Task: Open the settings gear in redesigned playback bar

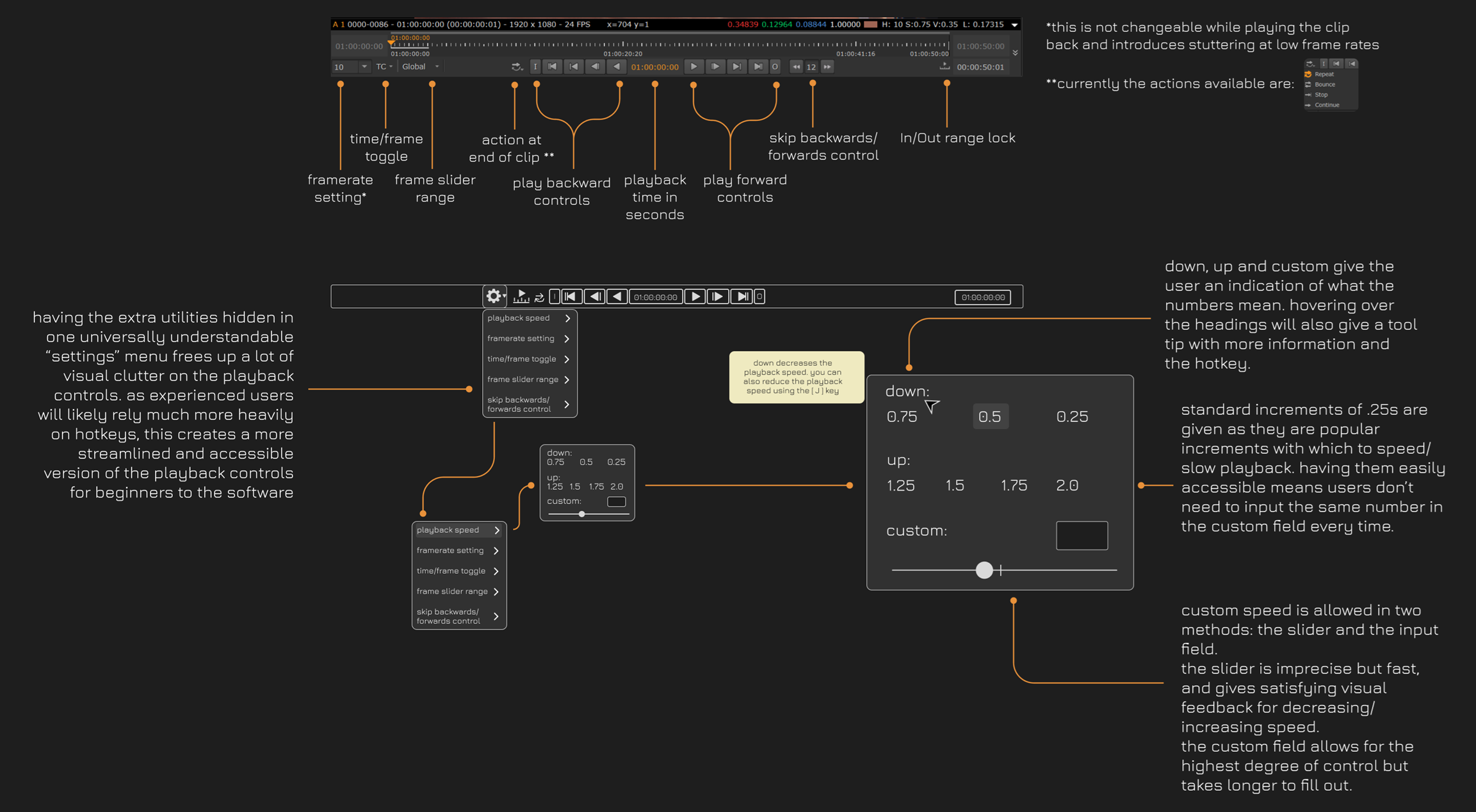Action: click(x=494, y=296)
